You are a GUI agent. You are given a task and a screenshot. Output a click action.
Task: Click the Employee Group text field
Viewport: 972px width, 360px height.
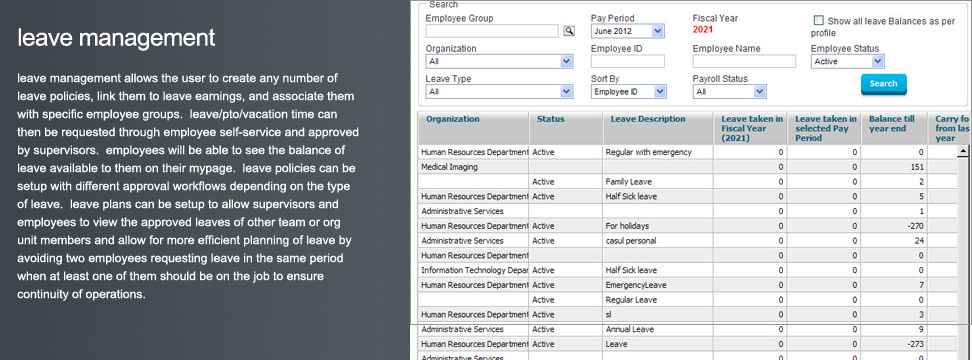492,31
